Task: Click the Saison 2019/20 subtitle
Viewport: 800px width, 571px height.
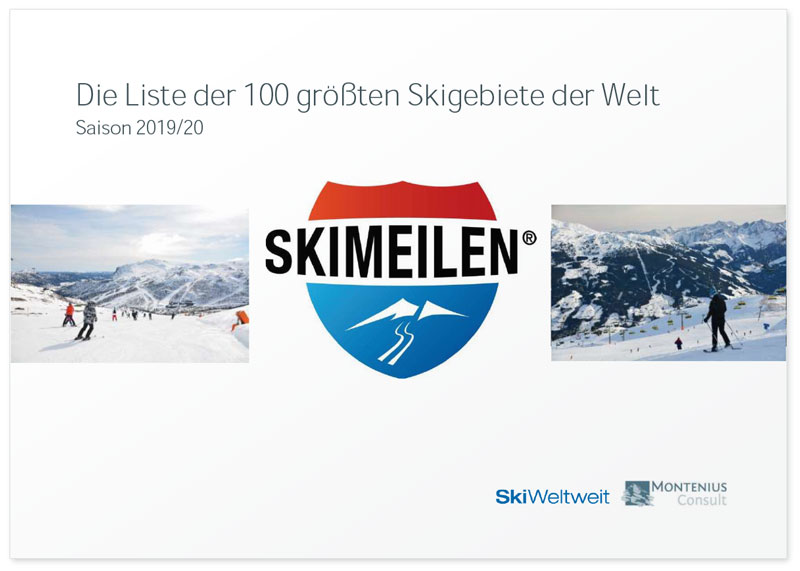Action: 139,128
